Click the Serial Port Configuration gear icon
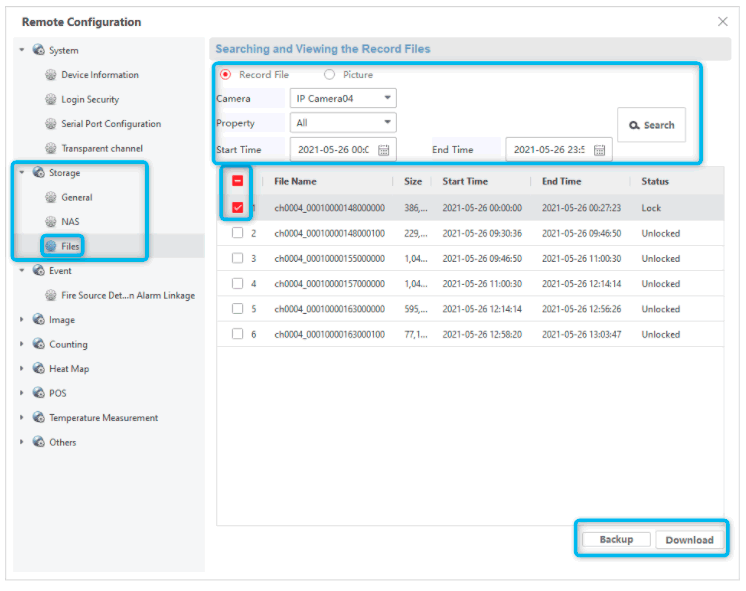Image resolution: width=746 pixels, height=591 pixels. point(51,124)
